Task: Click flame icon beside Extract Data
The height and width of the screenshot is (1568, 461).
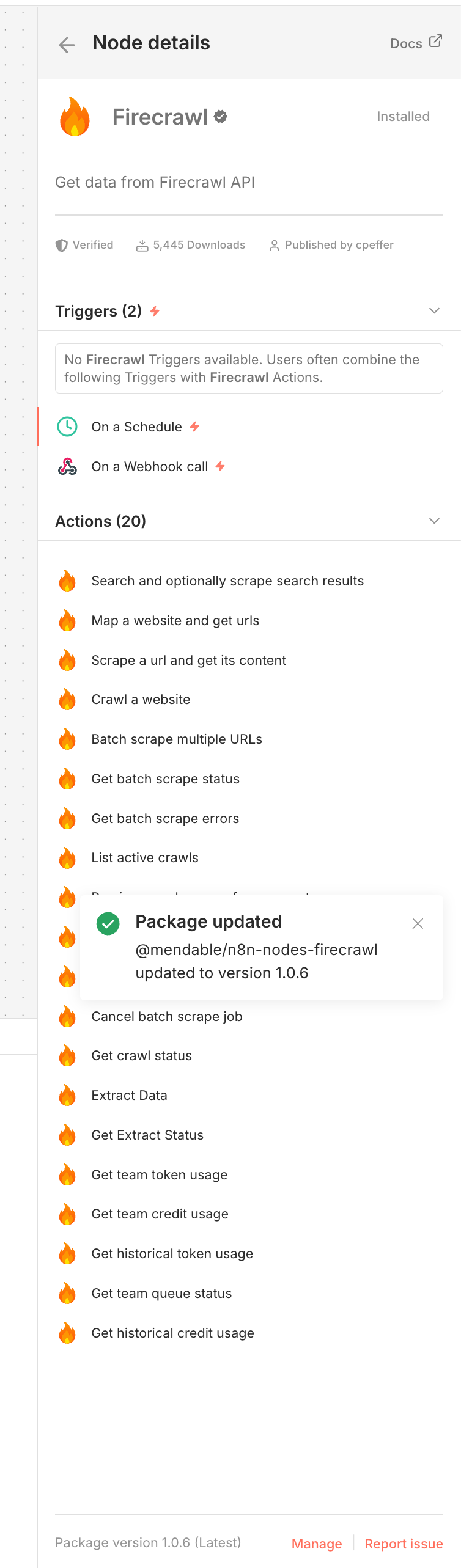Action: [67, 1095]
